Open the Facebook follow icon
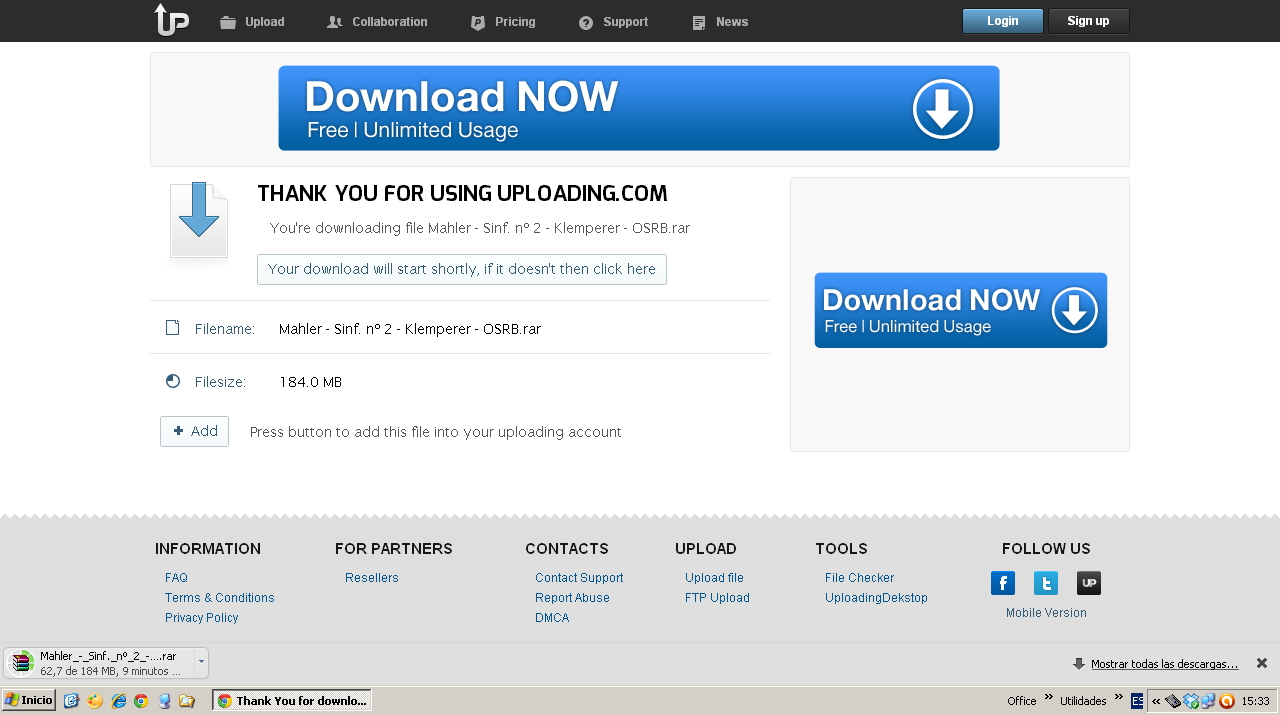Screen dimensions: 1280x715 1002,583
